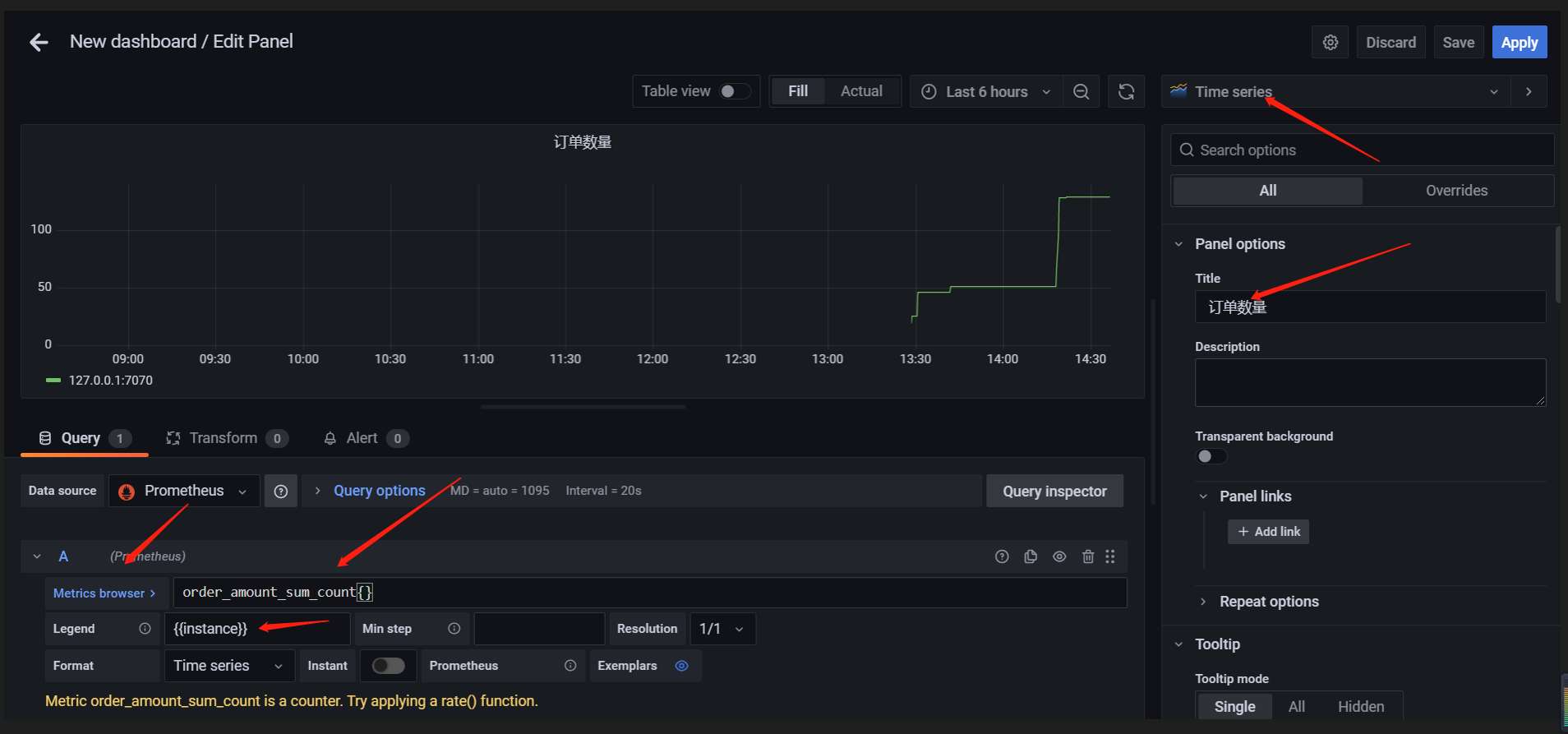Click the Min step input field
1568x734 pixels.
(x=539, y=629)
